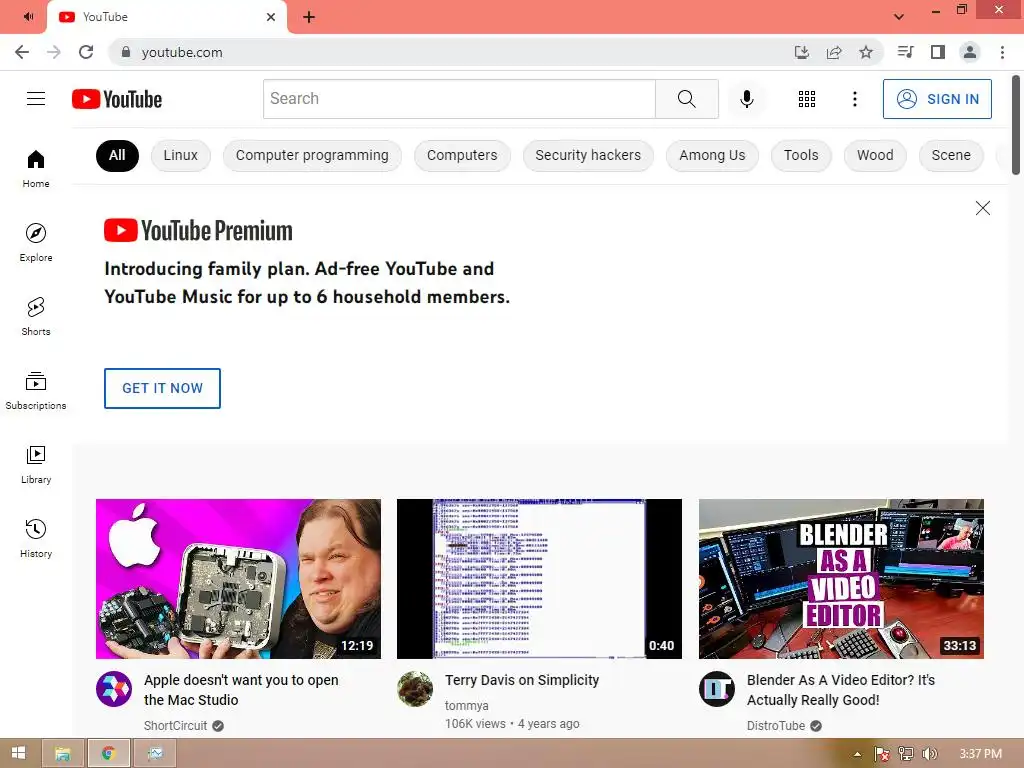Open tab search chevron

point(899,17)
